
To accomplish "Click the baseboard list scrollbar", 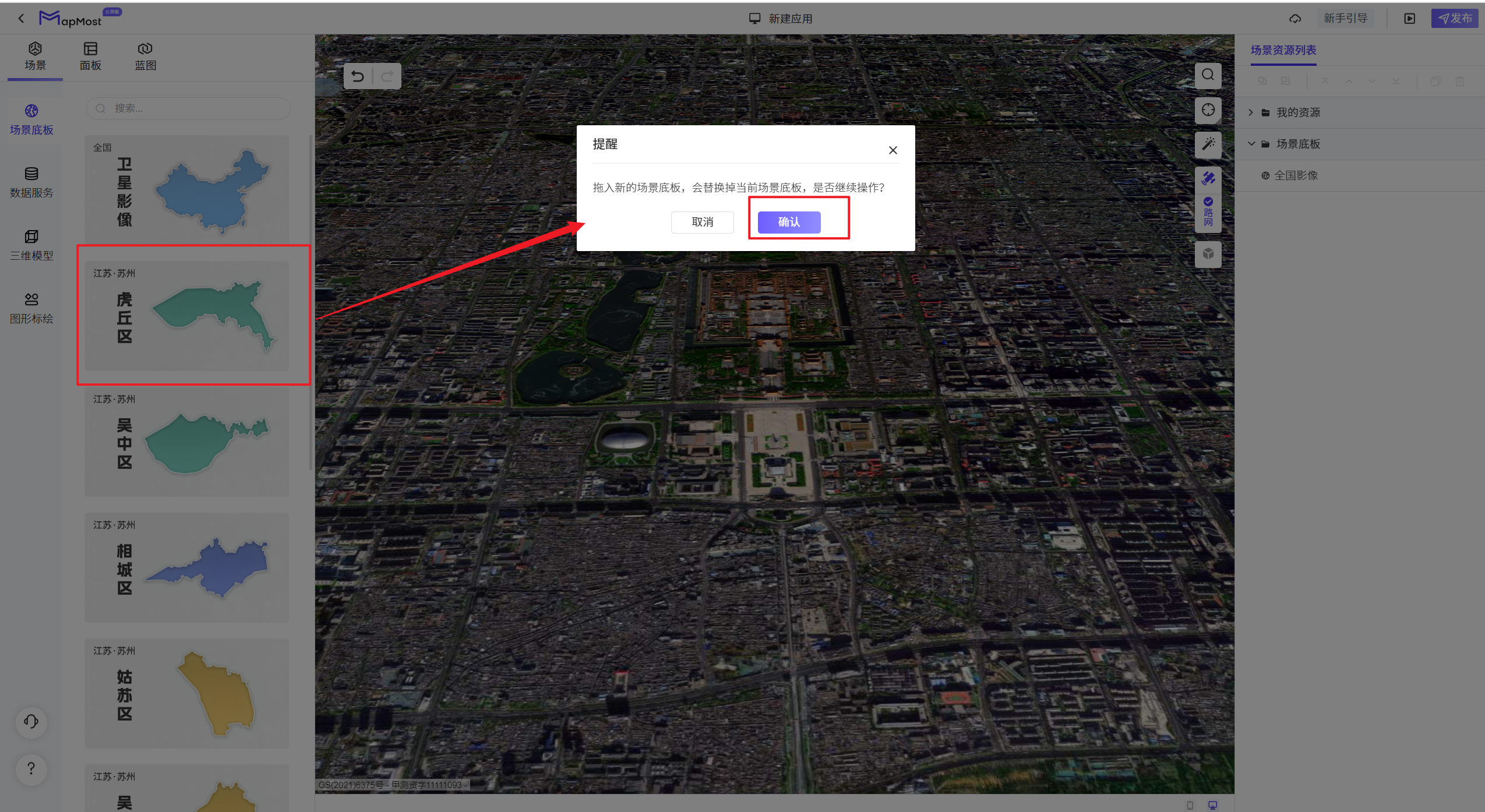I will point(311,303).
